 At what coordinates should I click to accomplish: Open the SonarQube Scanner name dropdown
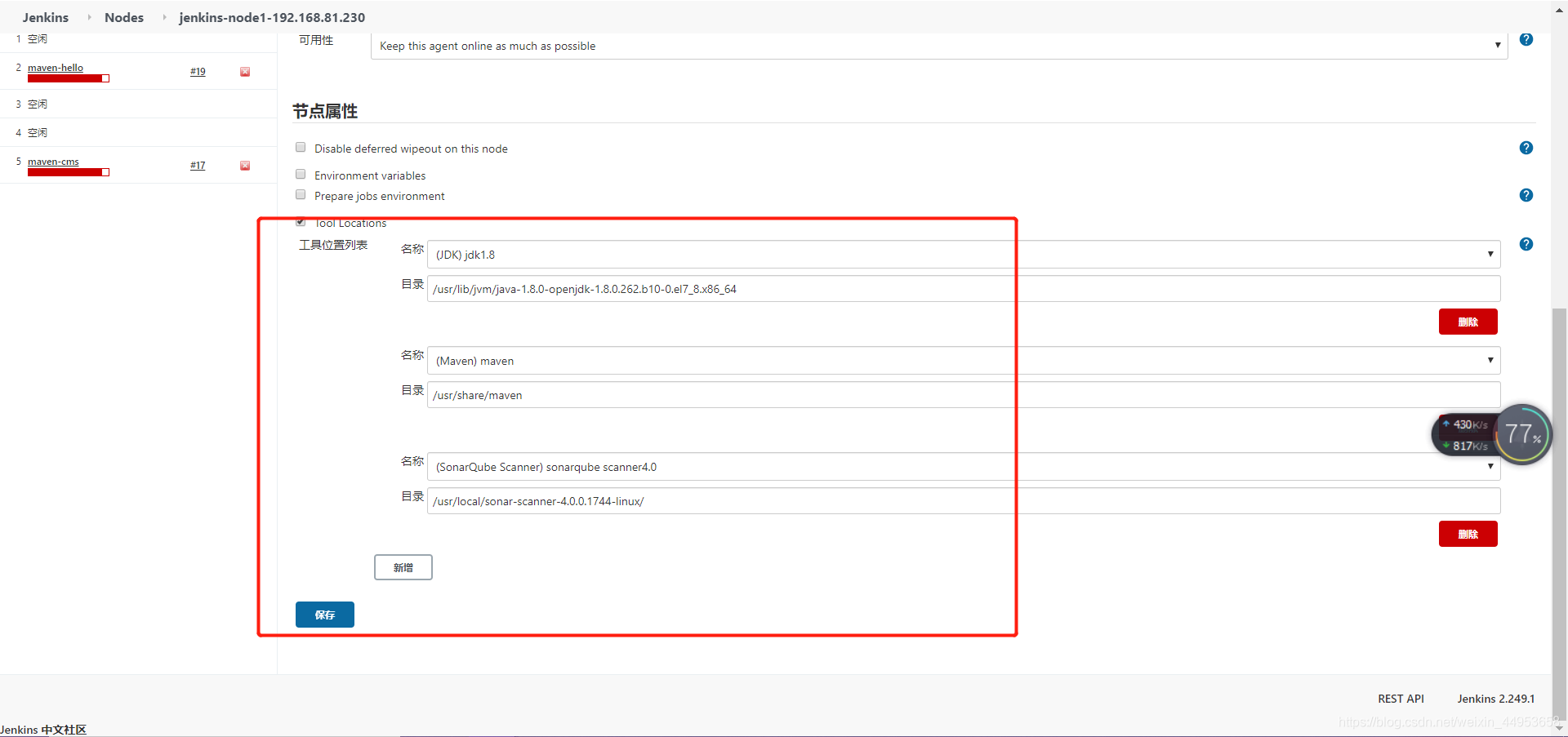pyautogui.click(x=964, y=467)
